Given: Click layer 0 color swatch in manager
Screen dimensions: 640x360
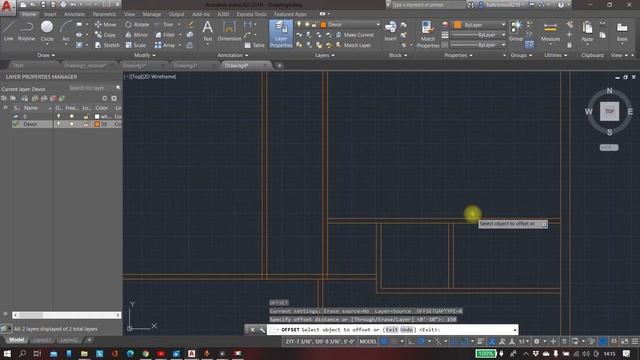Looking at the screenshot, I should [97, 116].
